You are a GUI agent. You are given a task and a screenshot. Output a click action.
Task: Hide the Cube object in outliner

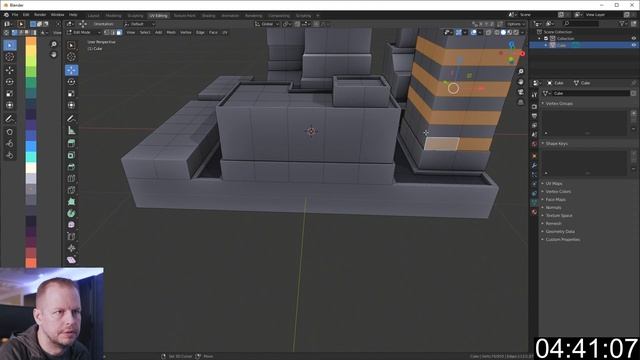(634, 45)
